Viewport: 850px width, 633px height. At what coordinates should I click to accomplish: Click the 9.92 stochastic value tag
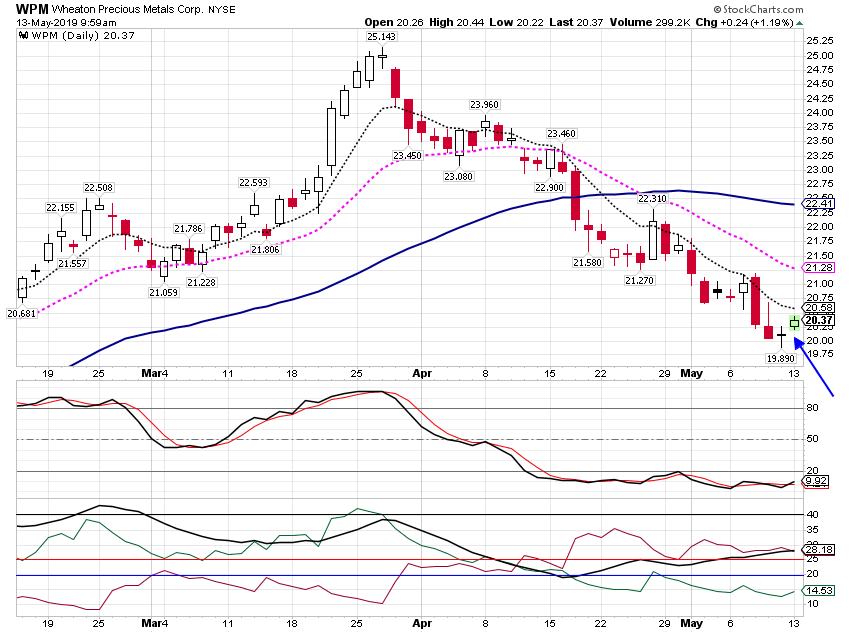(x=816, y=481)
